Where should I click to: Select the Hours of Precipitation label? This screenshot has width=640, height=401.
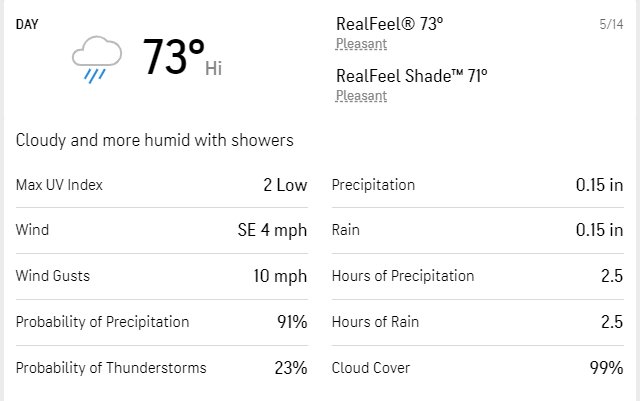point(403,276)
